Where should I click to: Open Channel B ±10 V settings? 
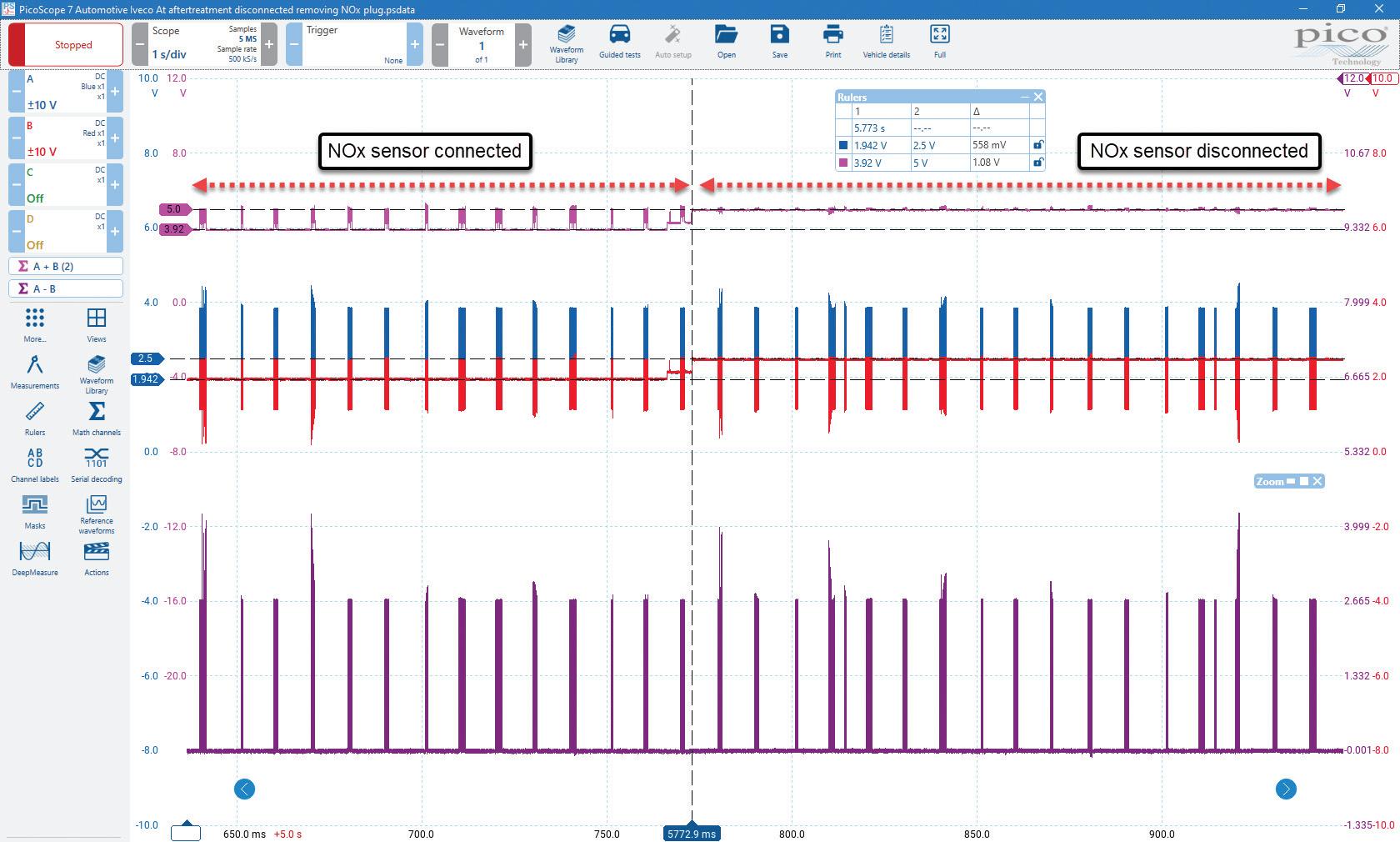[66, 138]
